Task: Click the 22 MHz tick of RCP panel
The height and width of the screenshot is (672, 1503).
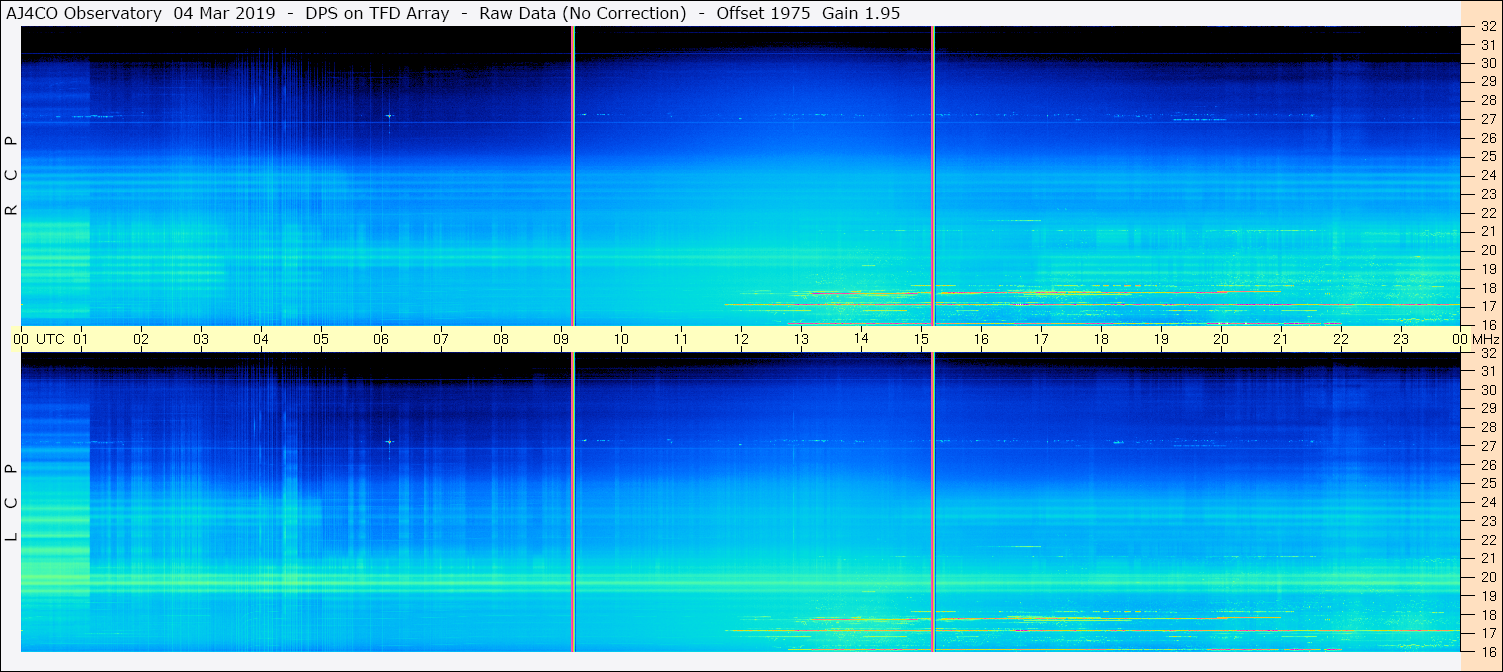Action: (1487, 213)
